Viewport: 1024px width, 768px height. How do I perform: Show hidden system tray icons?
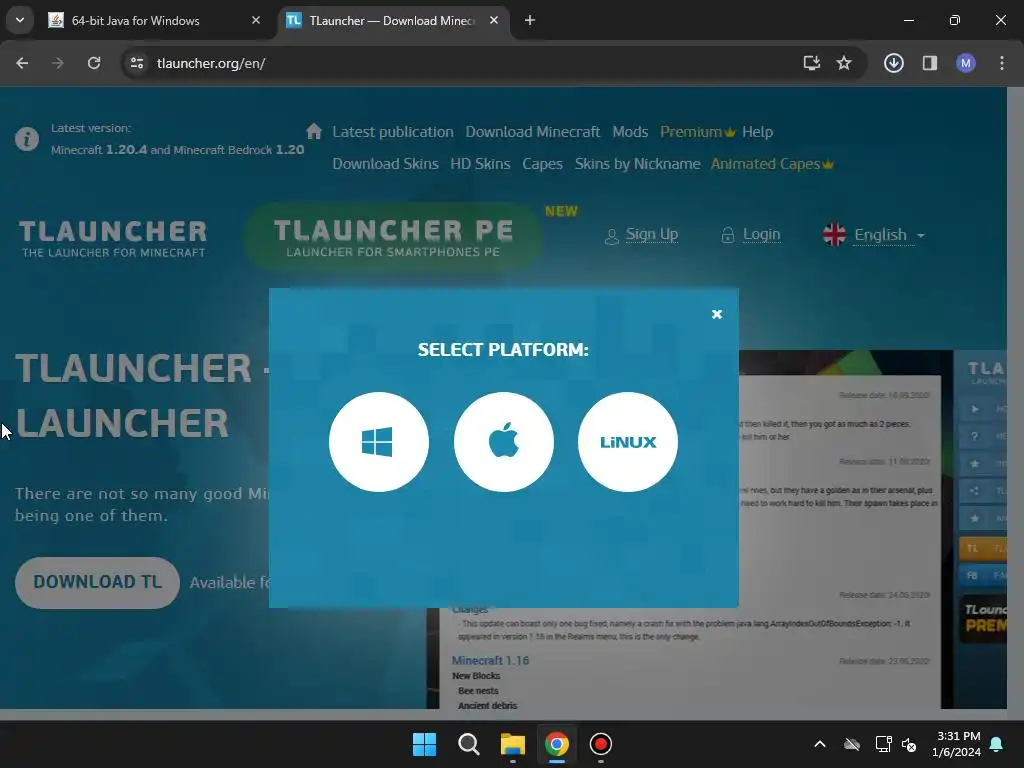click(820, 744)
